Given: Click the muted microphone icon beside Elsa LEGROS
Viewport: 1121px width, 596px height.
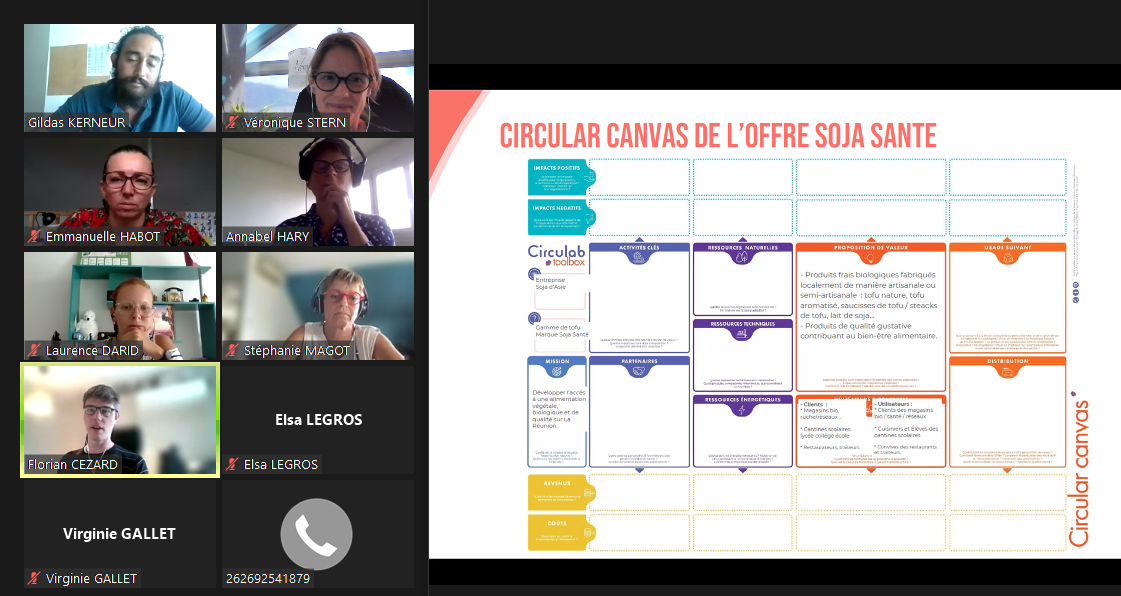Looking at the screenshot, I should 231,464.
